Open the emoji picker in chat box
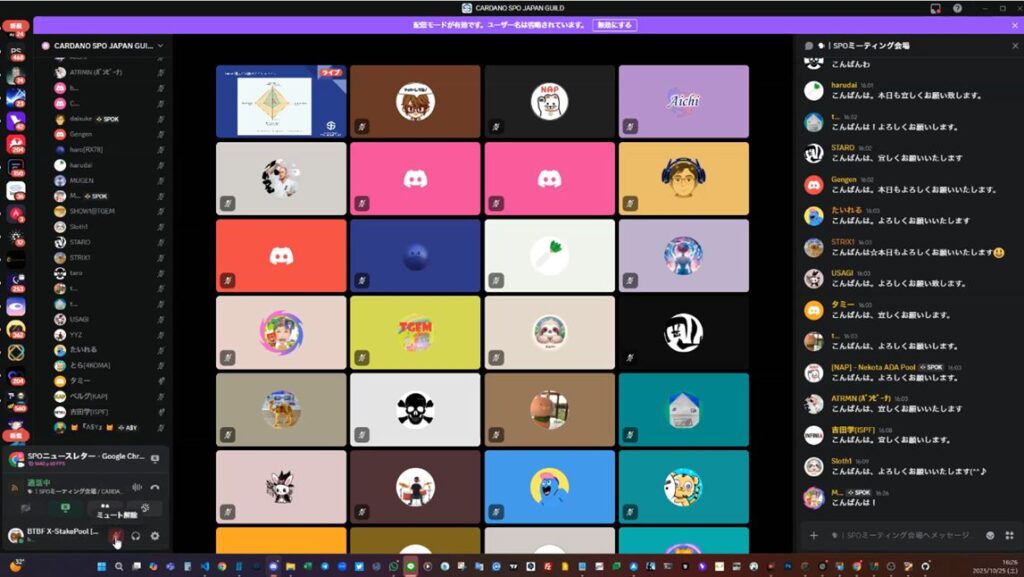Viewport: 1024px width, 577px height. pos(990,535)
